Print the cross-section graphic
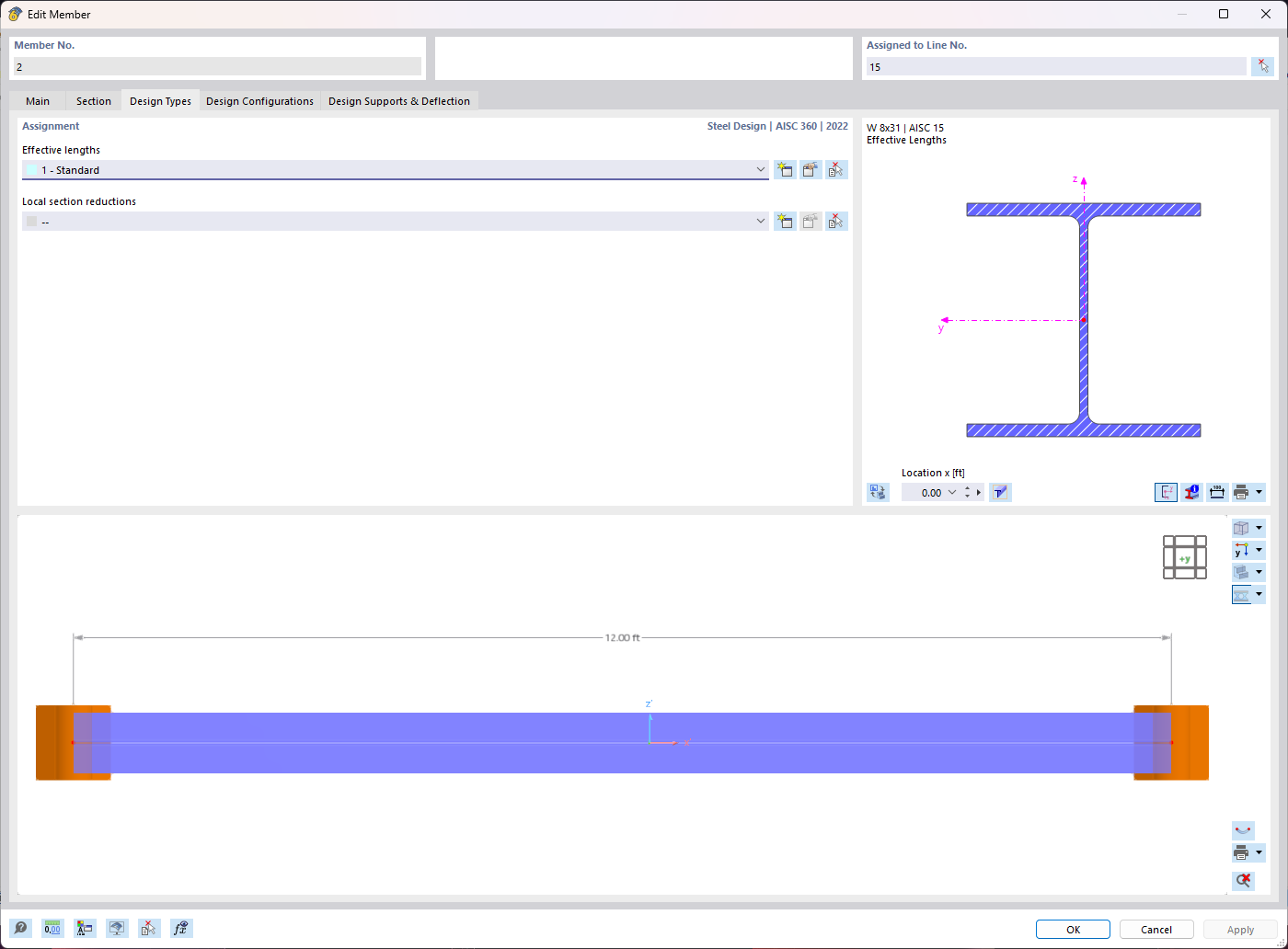Image resolution: width=1288 pixels, height=949 pixels. coord(1241,493)
